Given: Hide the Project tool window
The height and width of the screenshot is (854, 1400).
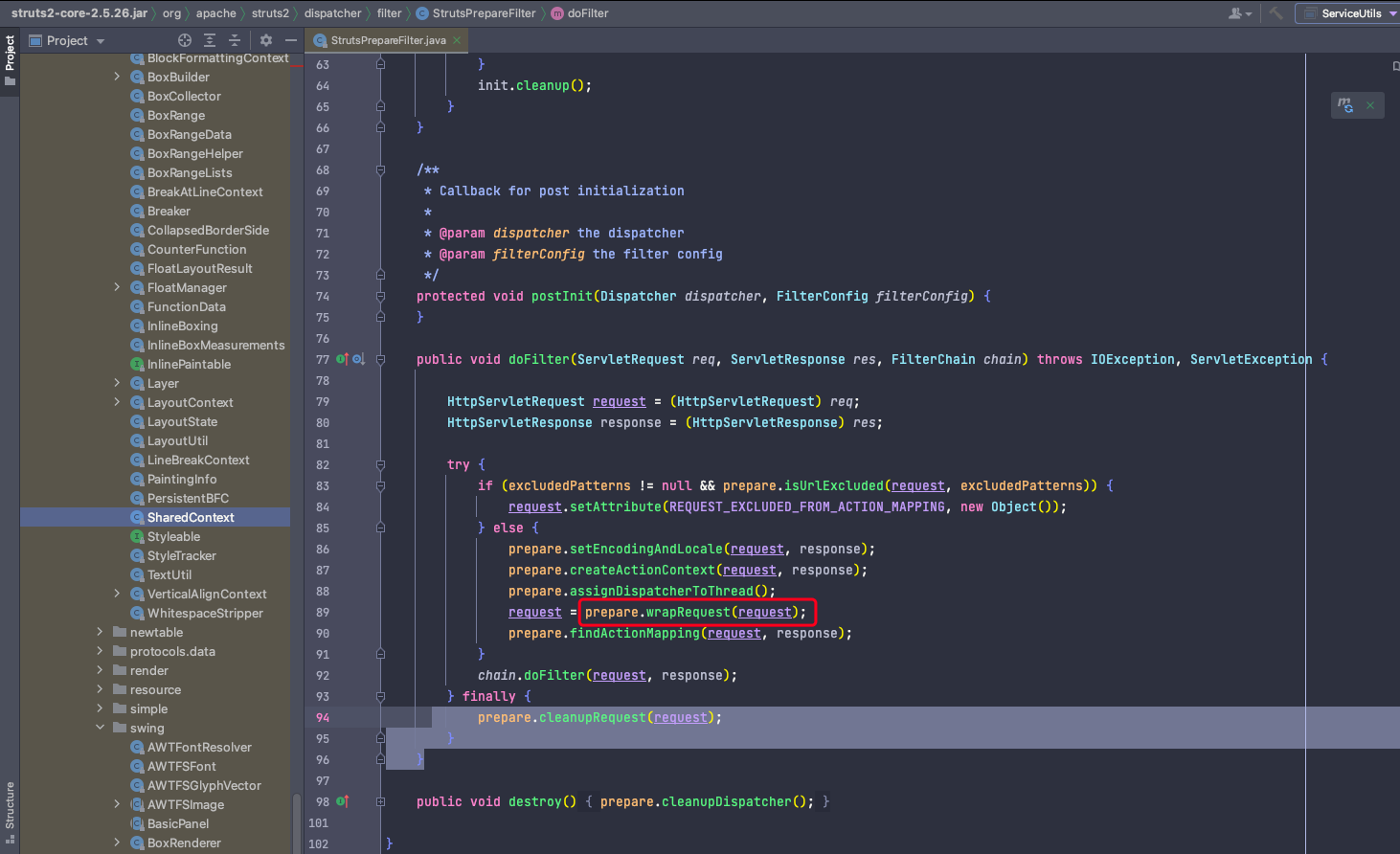Looking at the screenshot, I should point(291,40).
